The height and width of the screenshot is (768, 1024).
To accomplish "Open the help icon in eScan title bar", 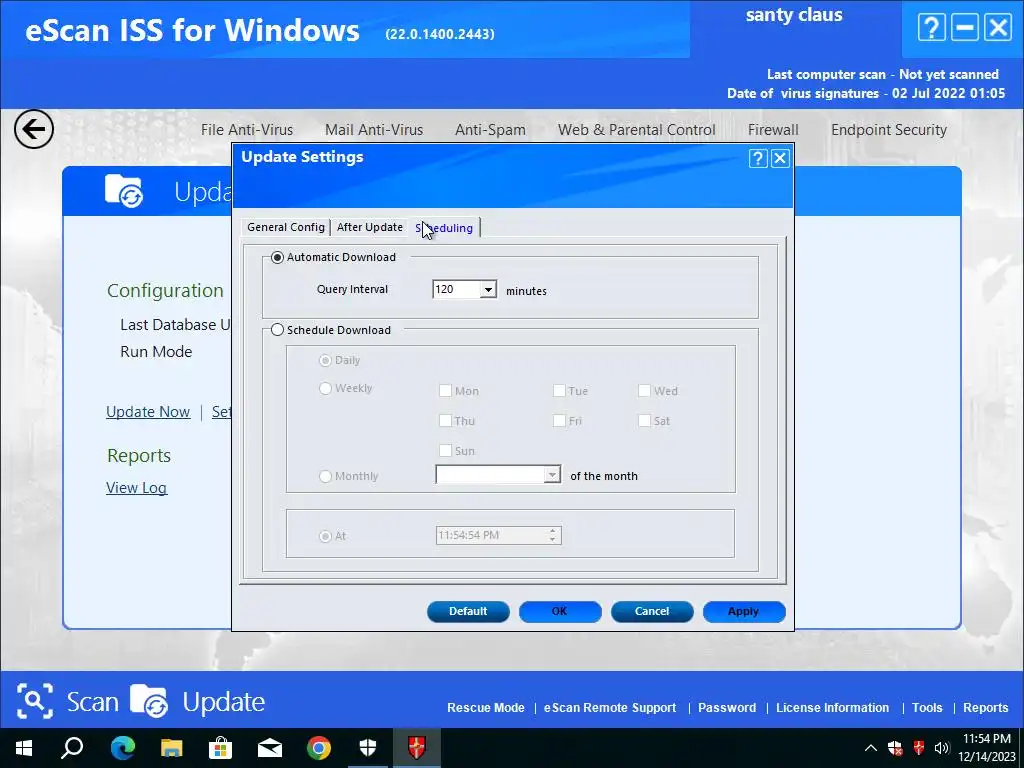I will (931, 28).
